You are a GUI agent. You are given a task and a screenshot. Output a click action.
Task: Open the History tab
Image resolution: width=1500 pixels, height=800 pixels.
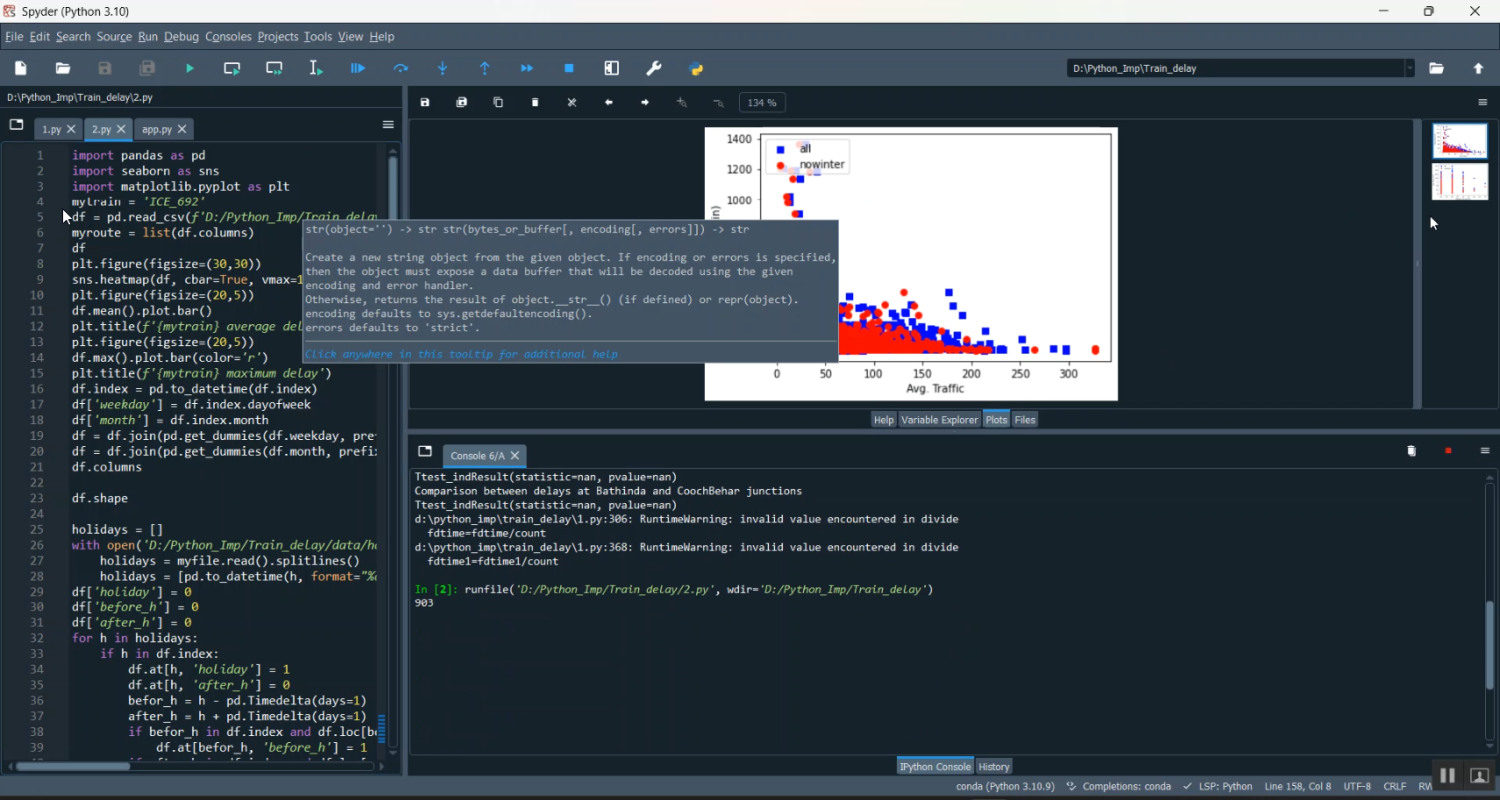click(x=994, y=767)
